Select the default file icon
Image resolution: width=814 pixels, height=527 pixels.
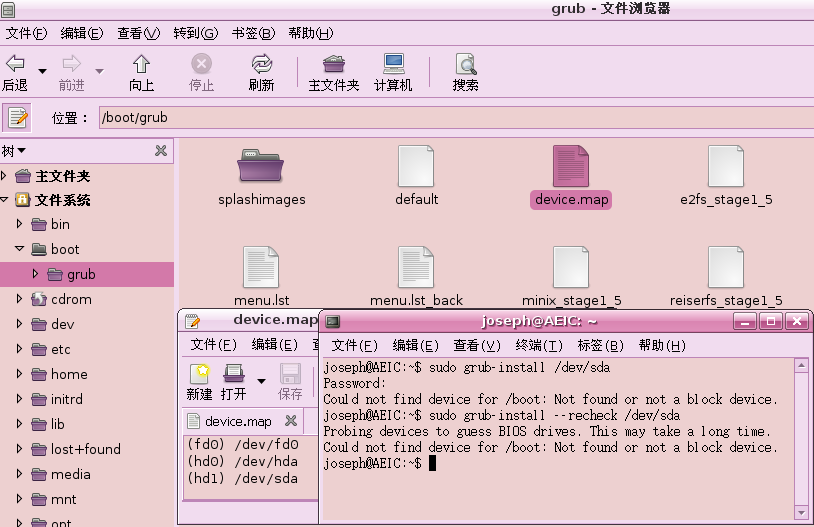[416, 166]
